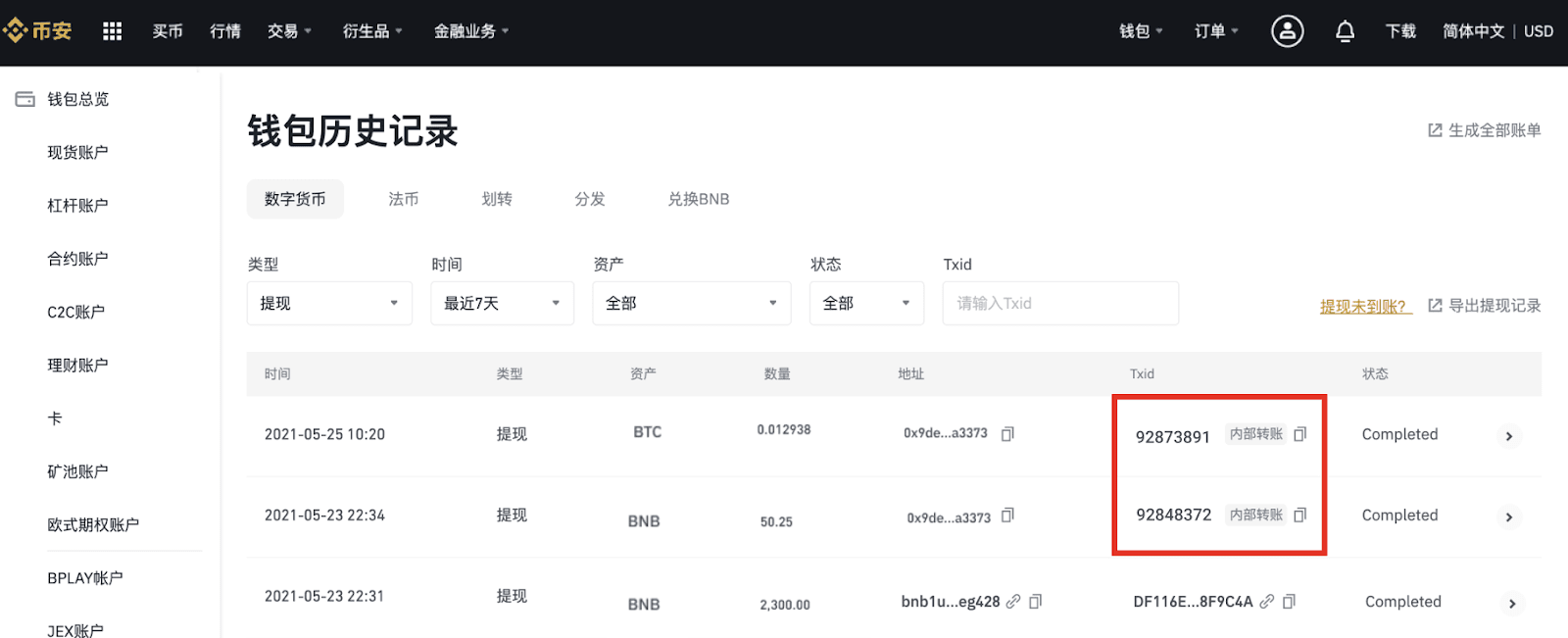
Task: Click the wallet overview card icon
Action: (25, 99)
